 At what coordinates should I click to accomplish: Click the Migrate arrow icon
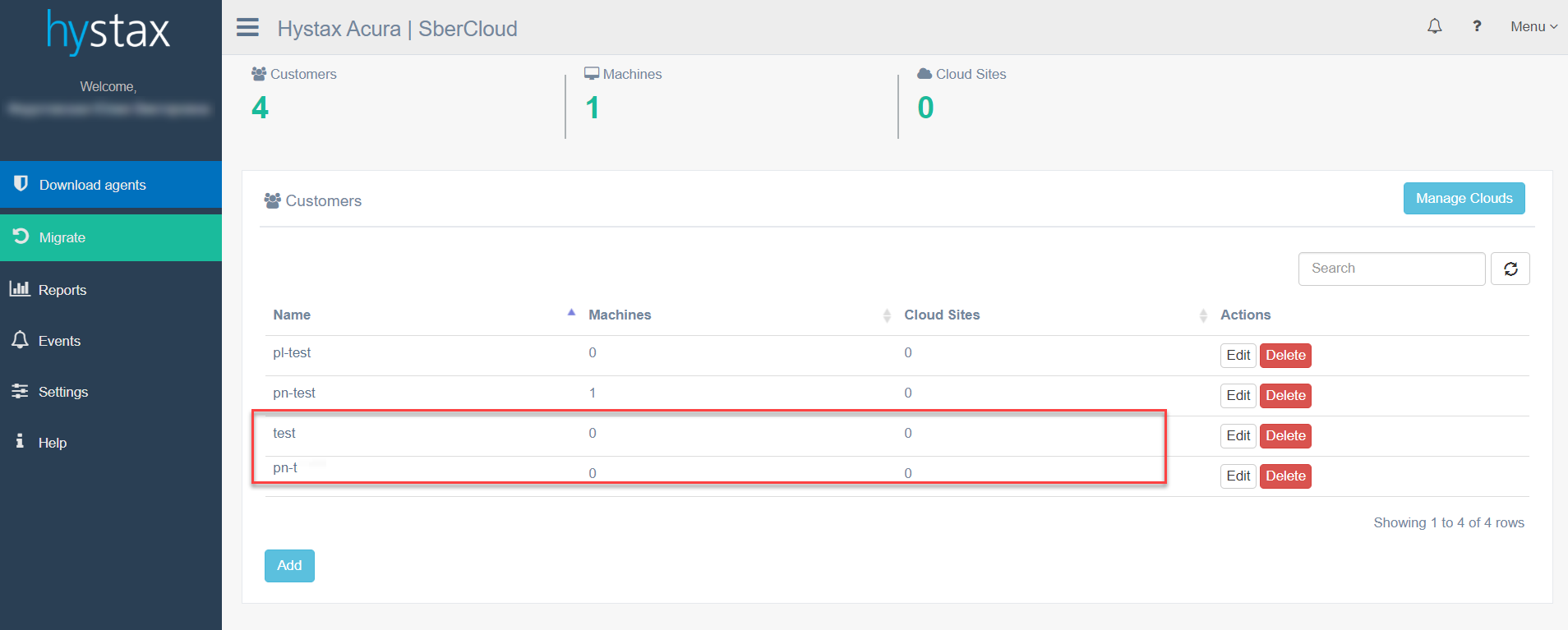pos(21,237)
